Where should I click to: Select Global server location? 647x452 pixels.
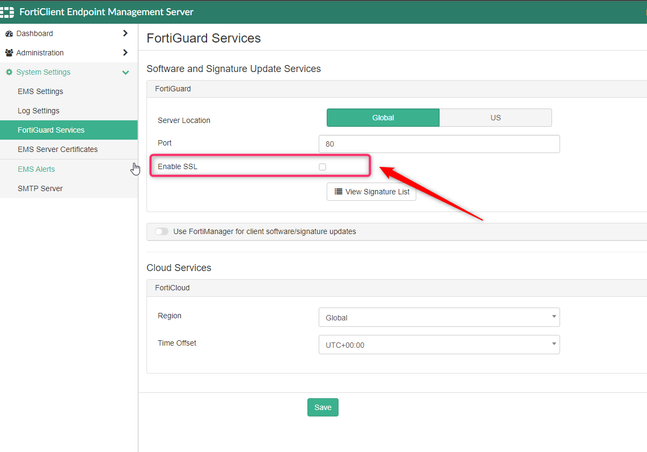tap(383, 118)
